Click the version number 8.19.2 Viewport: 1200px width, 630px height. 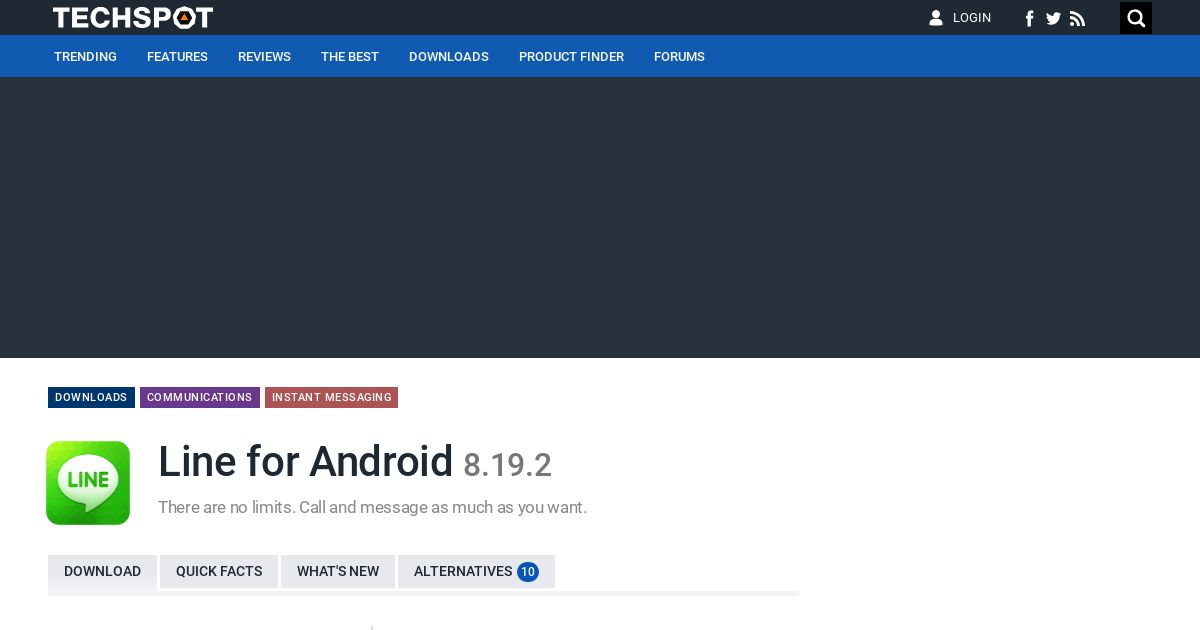[507, 465]
